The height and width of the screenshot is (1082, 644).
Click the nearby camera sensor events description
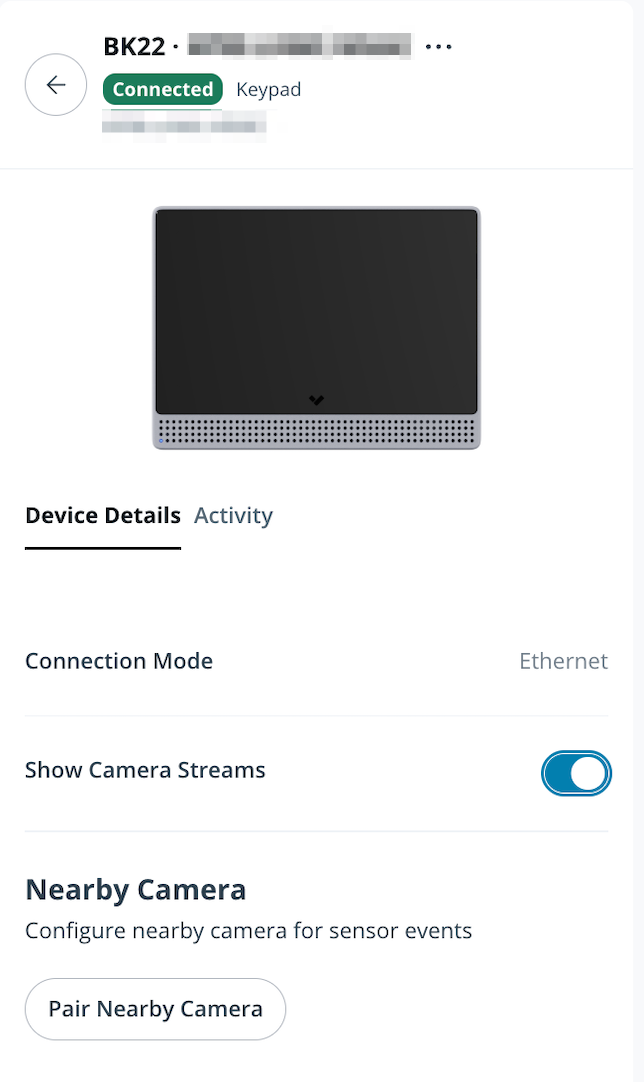click(248, 931)
